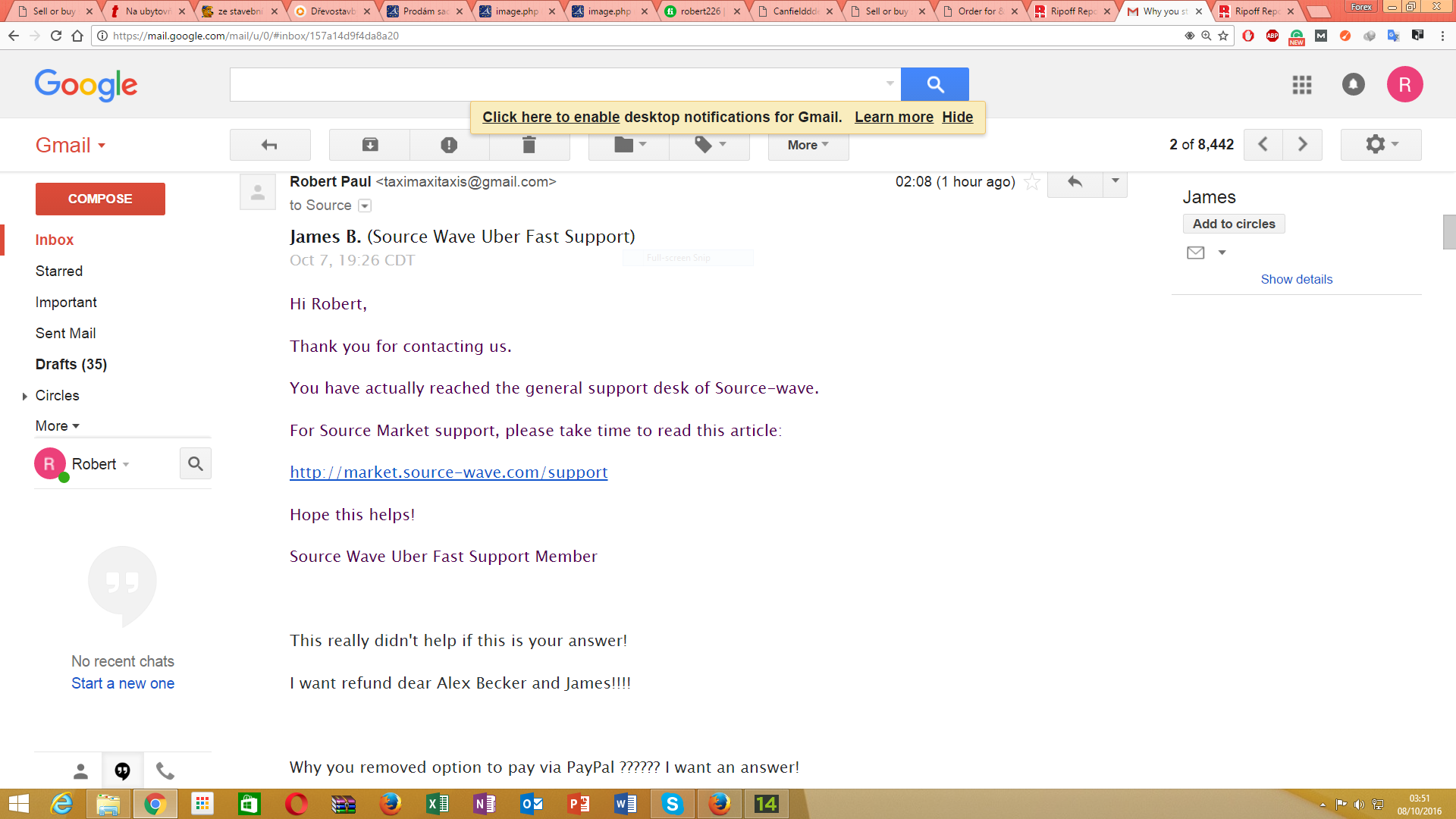Hide the desktop notifications banner
The height and width of the screenshot is (819, 1456).
point(958,117)
